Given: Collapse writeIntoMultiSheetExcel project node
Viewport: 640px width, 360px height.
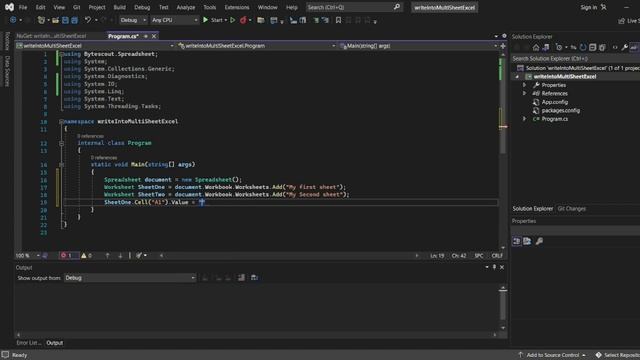Looking at the screenshot, I should point(517,77).
